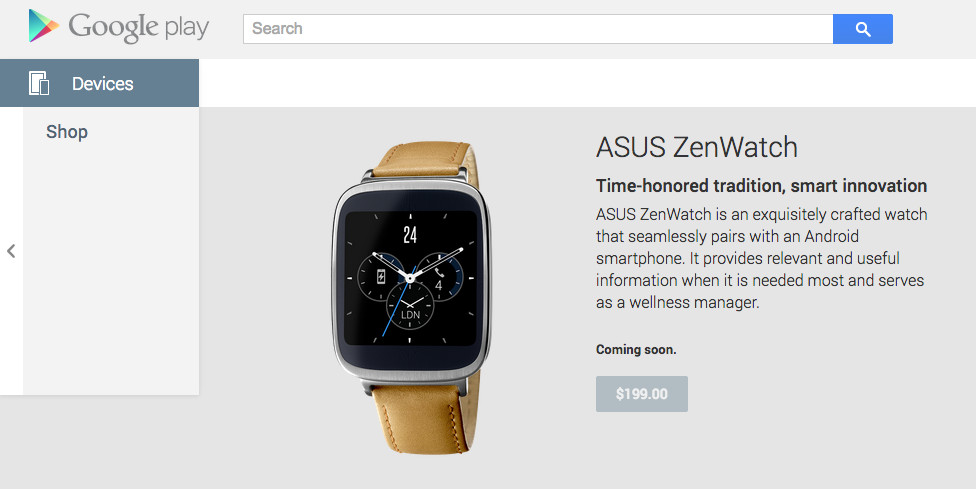Click the "Coming soon." label

636,350
